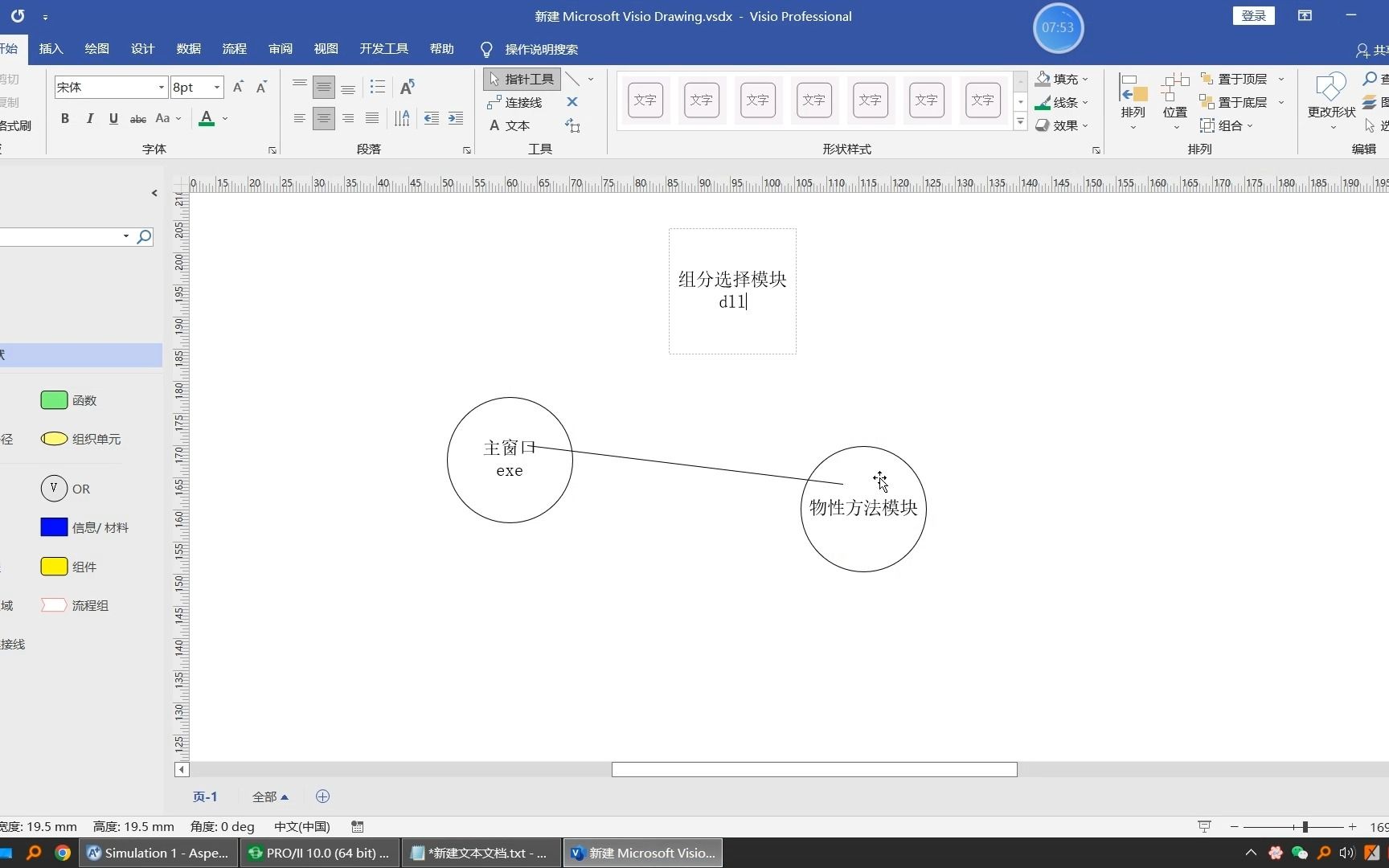Align text to middle vertically
The image size is (1389, 868).
324,86
